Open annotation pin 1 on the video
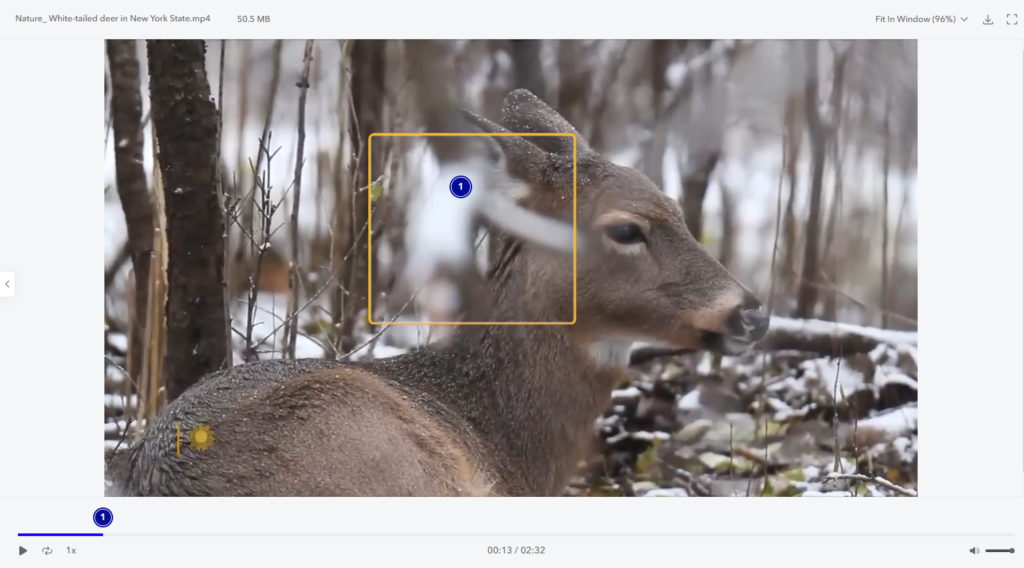This screenshot has width=1024, height=568. [460, 187]
